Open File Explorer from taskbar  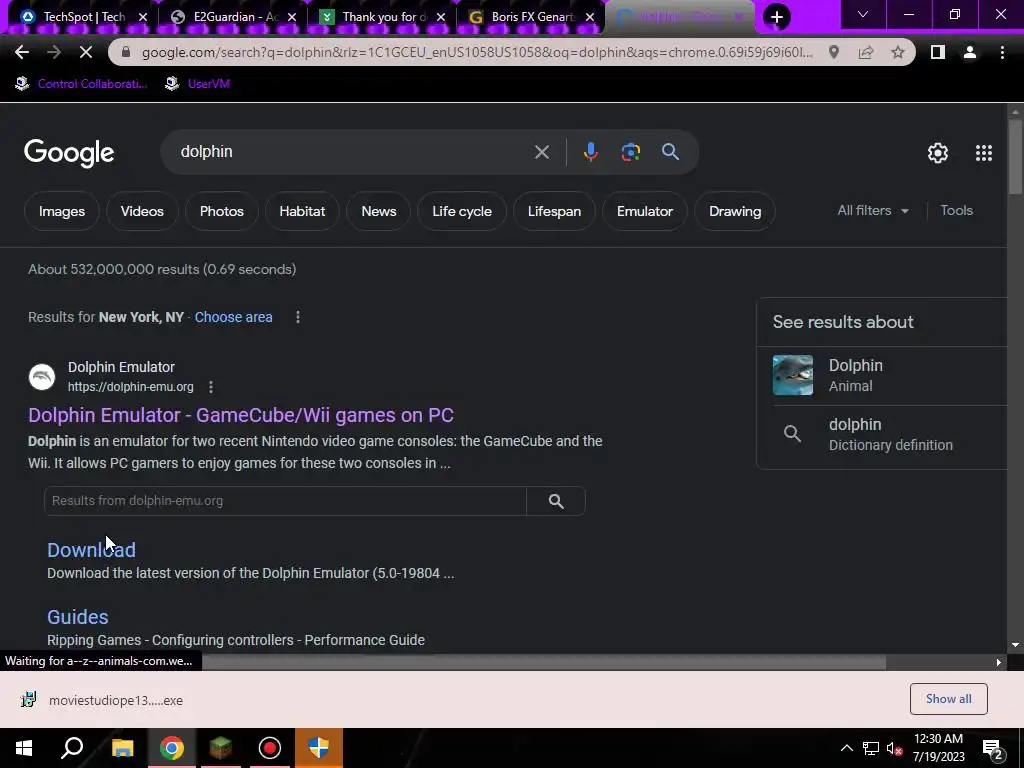(x=122, y=748)
